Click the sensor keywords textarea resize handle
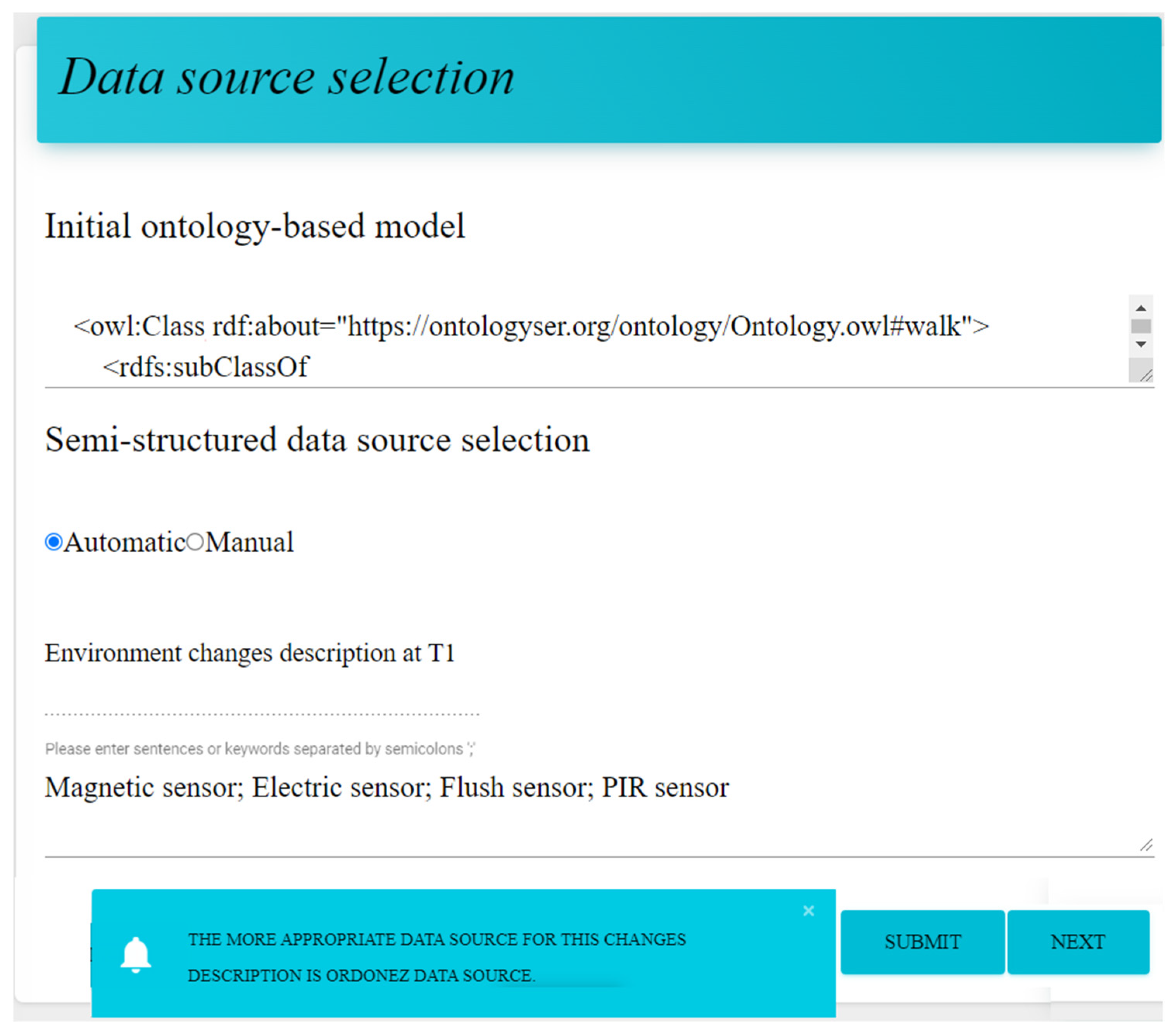1175x1036 pixels. tap(1146, 844)
